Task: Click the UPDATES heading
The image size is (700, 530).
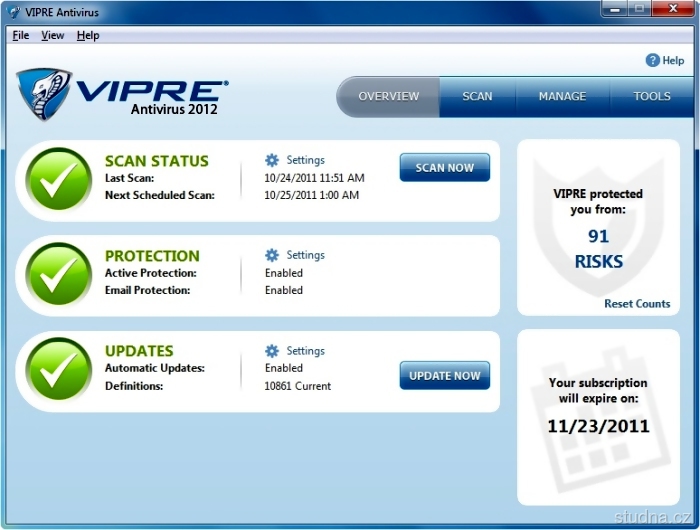Action: click(x=139, y=351)
